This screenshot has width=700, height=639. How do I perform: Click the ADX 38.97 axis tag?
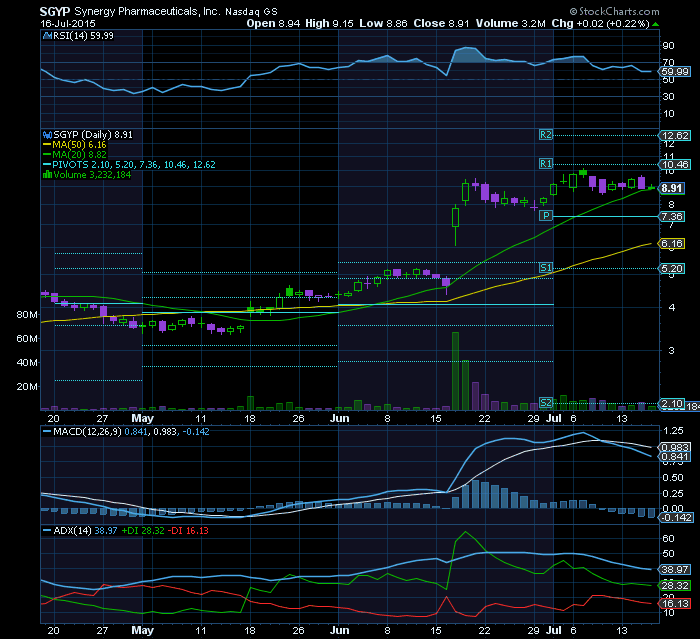pos(675,569)
